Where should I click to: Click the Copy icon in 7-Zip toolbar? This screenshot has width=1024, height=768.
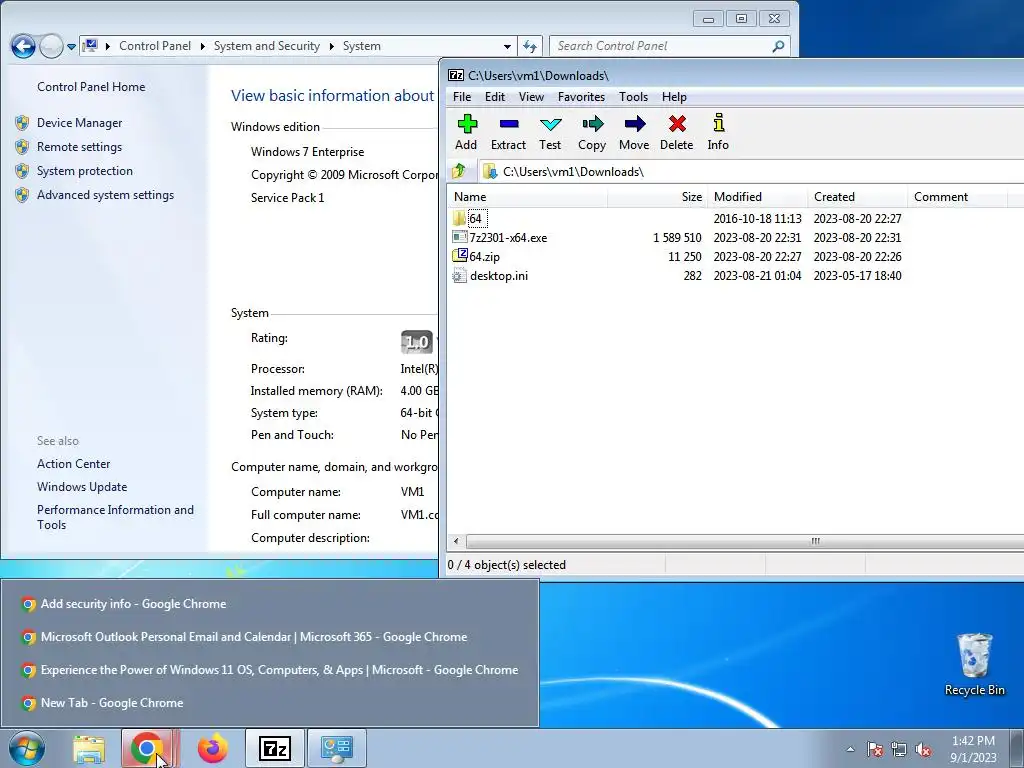592,132
